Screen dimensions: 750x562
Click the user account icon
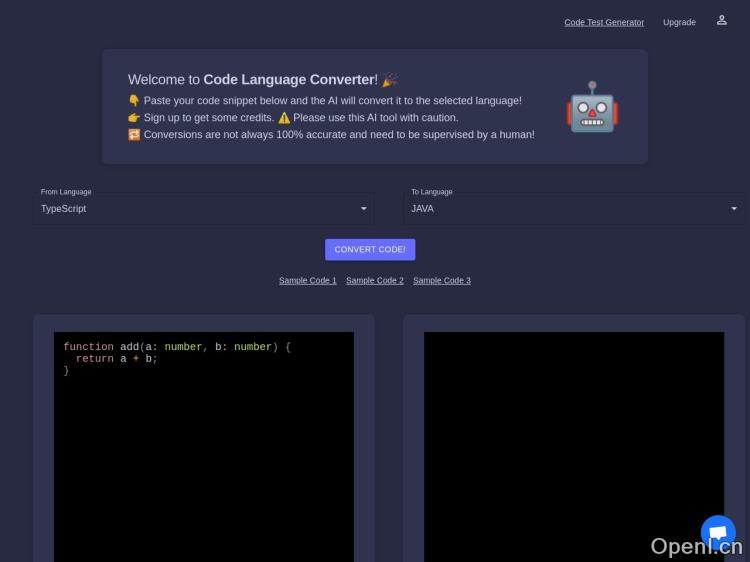[x=721, y=20]
